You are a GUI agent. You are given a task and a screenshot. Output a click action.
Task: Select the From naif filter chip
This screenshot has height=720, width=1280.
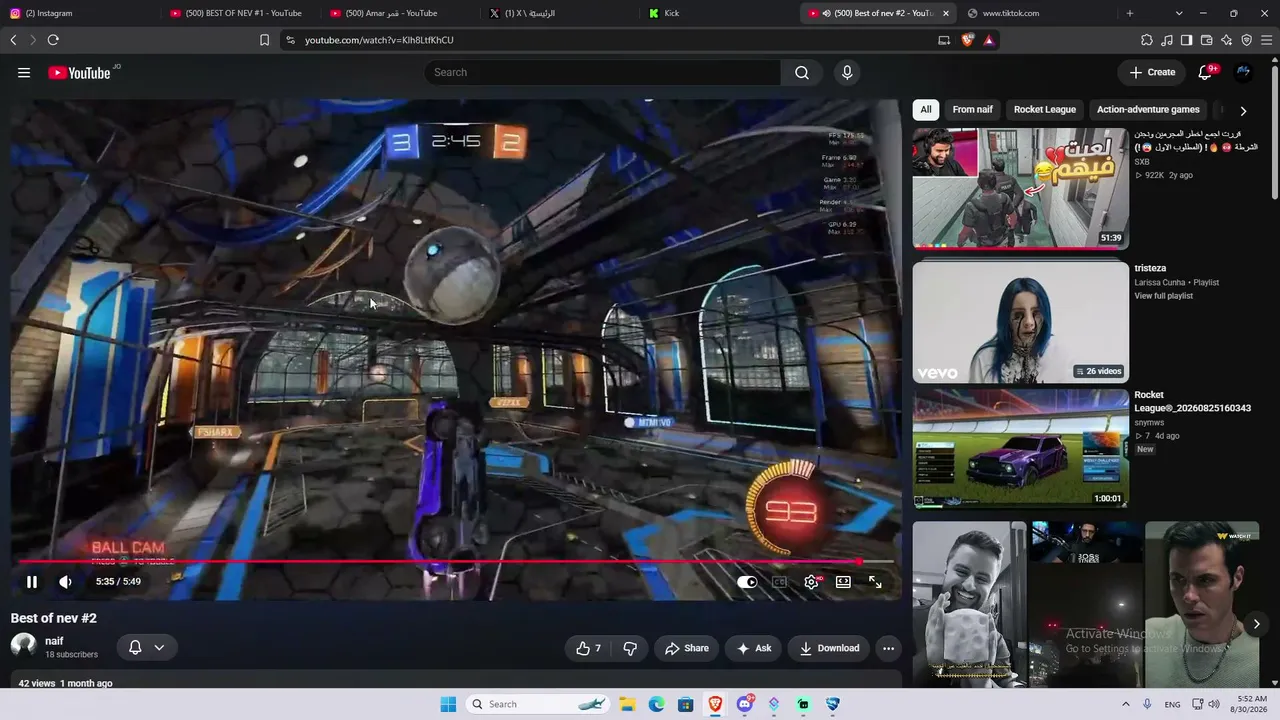coord(973,110)
